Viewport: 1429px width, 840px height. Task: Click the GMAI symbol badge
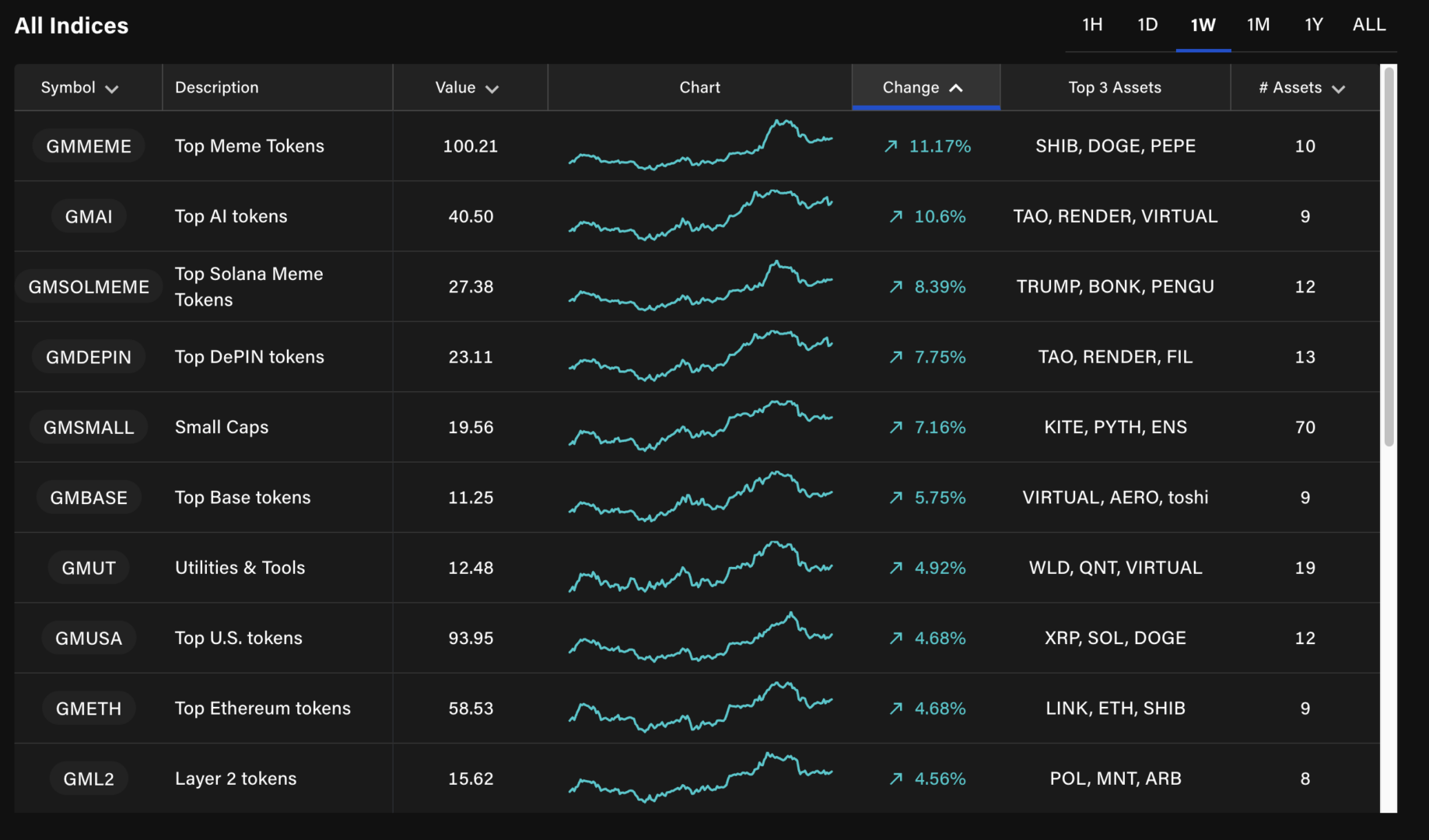[x=88, y=216]
